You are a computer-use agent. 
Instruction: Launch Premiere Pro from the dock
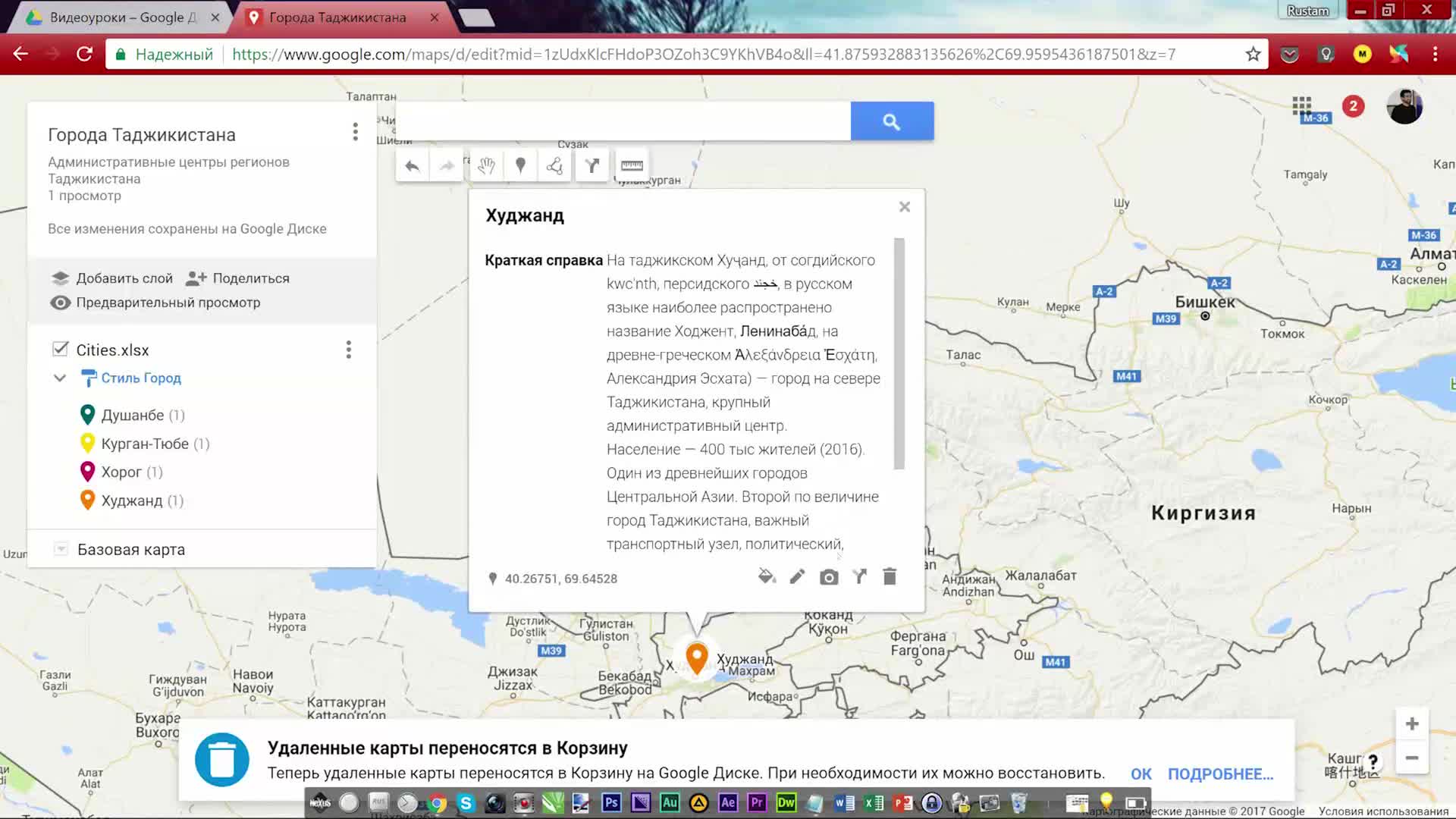[757, 802]
